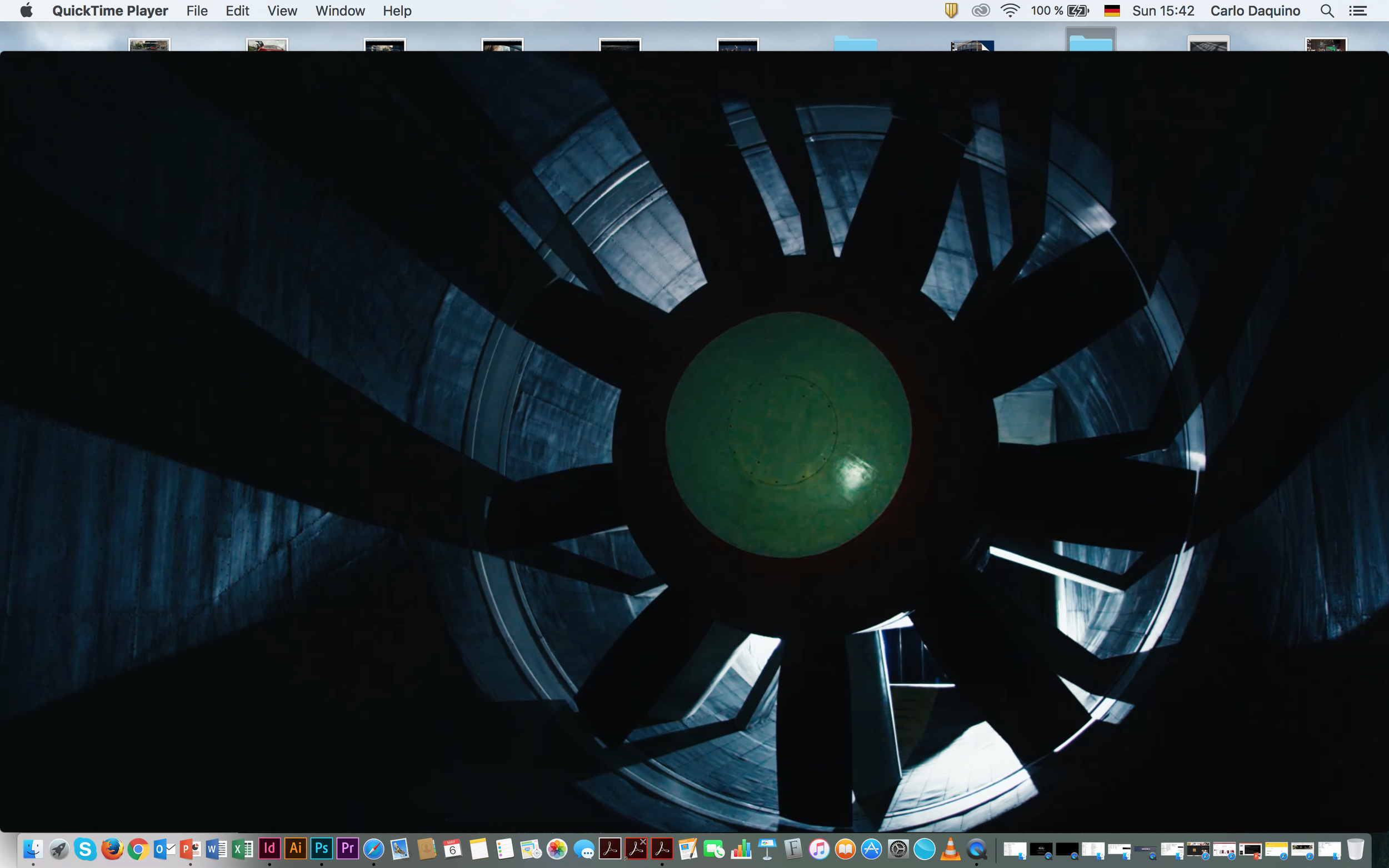Open the Wi-Fi status menu
1389x868 pixels.
1010,11
